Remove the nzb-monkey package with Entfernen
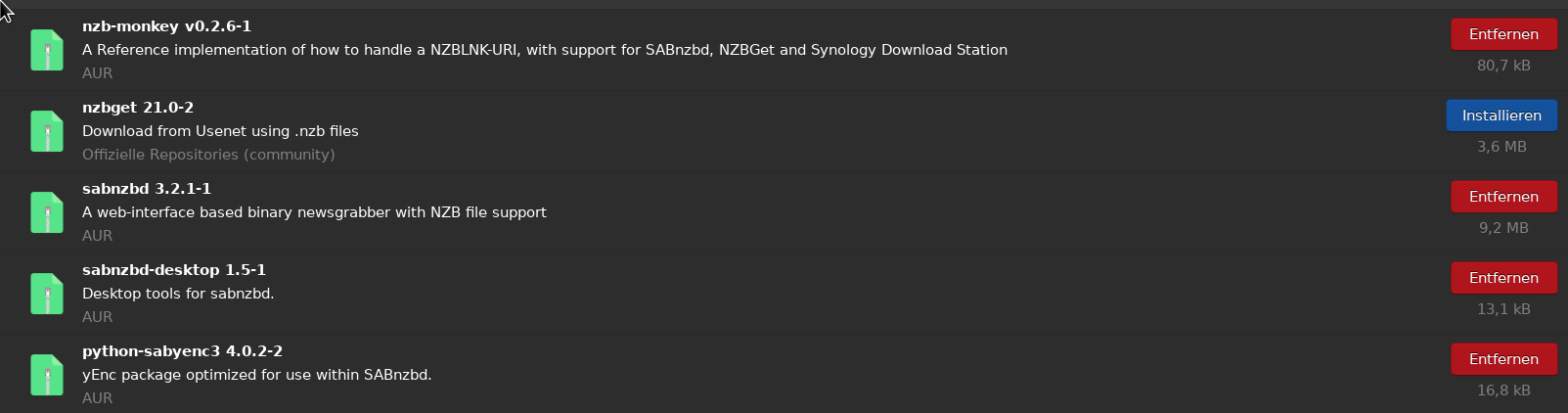This screenshot has width=1568, height=413. click(1503, 34)
